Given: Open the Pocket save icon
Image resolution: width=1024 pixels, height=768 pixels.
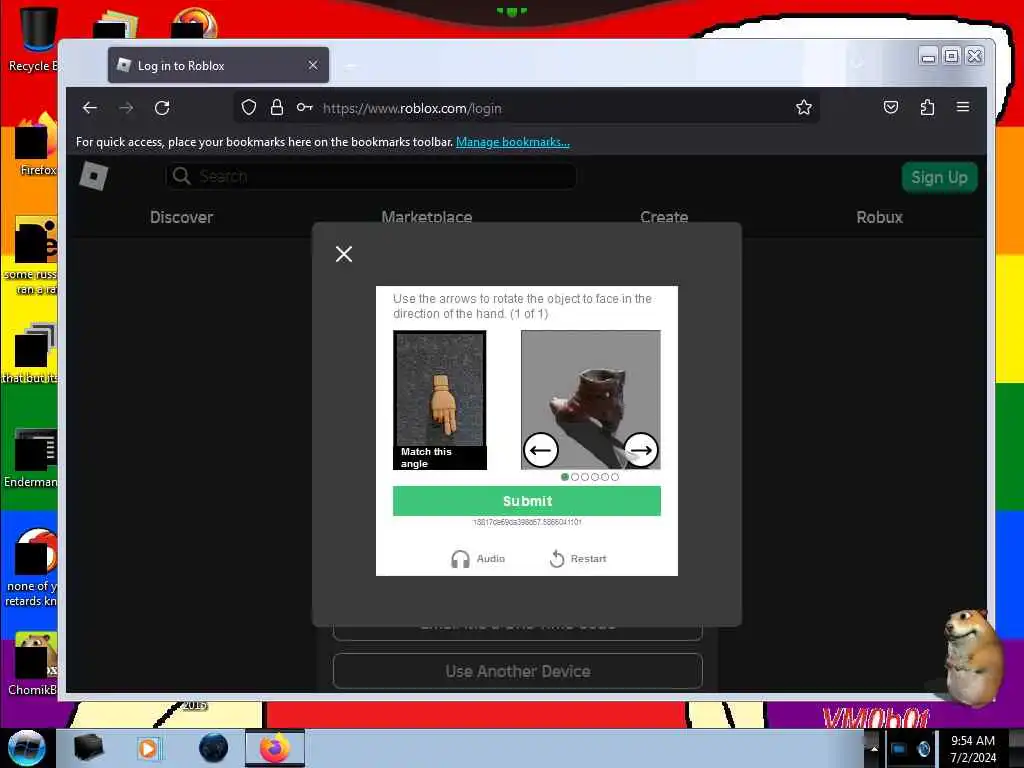Looking at the screenshot, I should 891,107.
